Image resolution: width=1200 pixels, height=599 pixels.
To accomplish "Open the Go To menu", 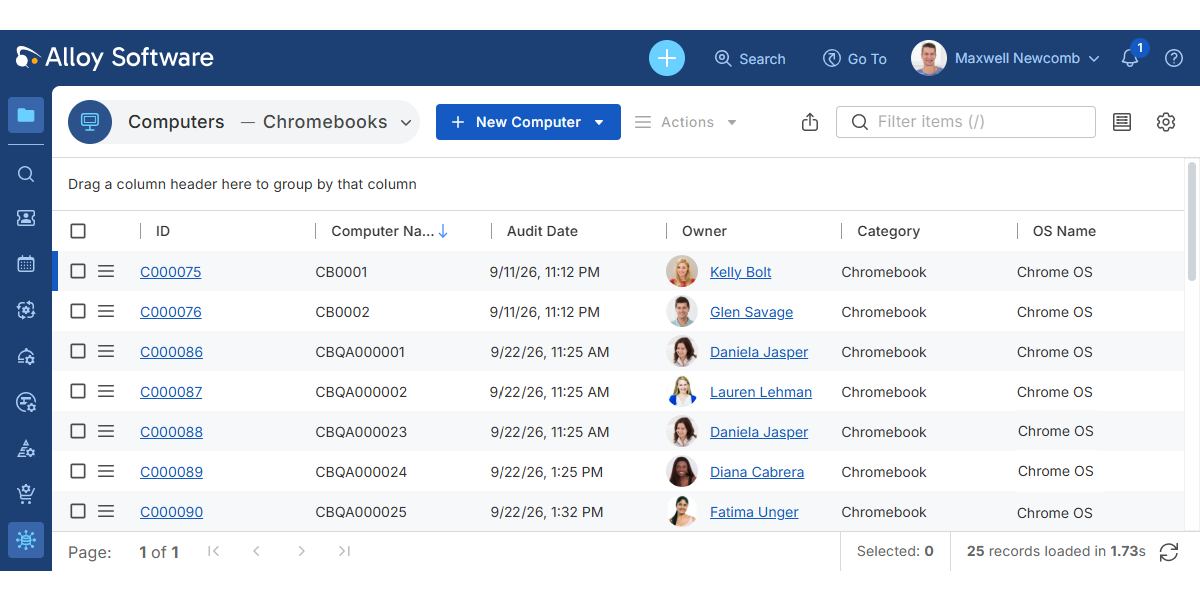I will [854, 58].
